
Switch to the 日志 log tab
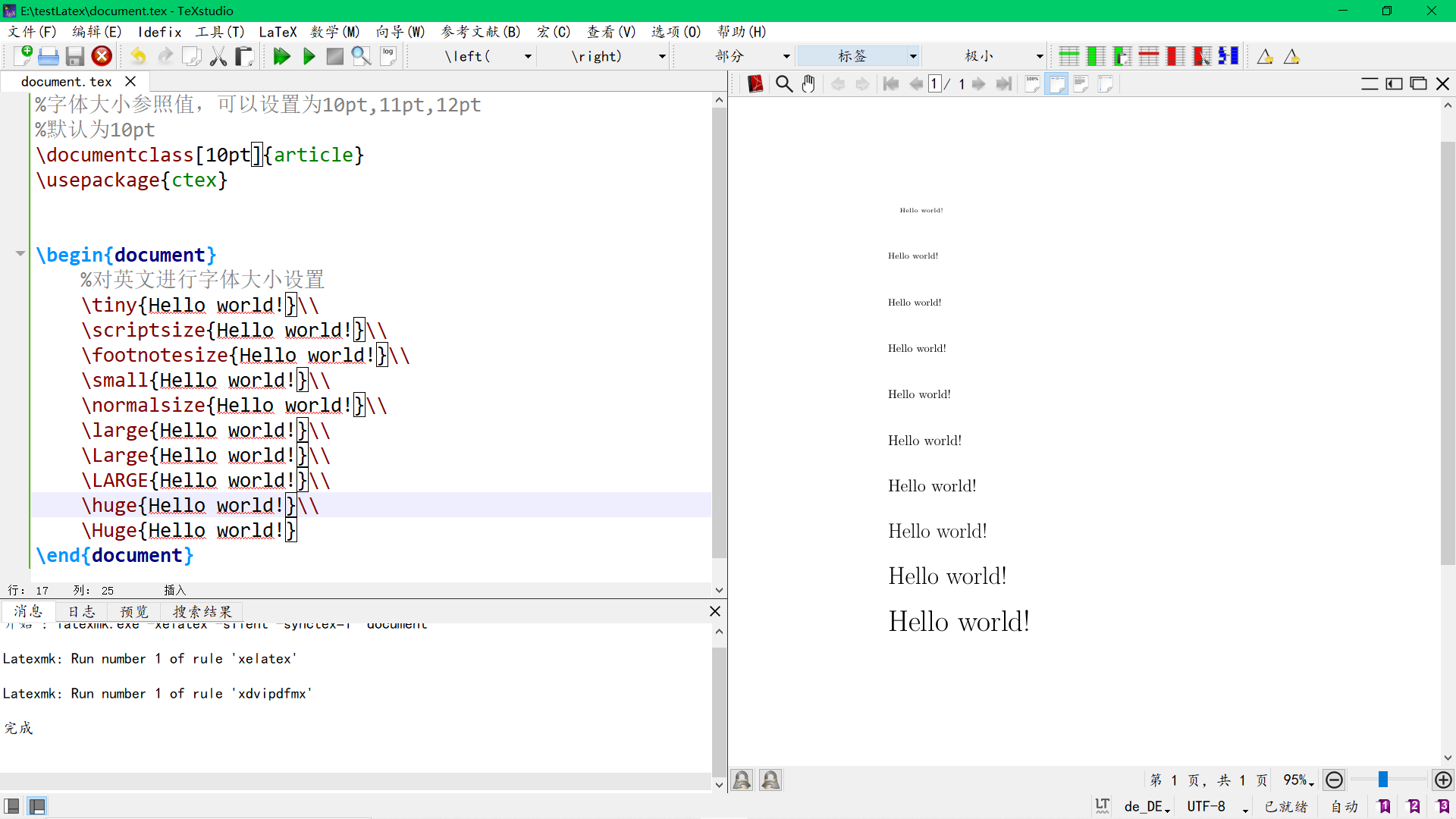(x=82, y=612)
